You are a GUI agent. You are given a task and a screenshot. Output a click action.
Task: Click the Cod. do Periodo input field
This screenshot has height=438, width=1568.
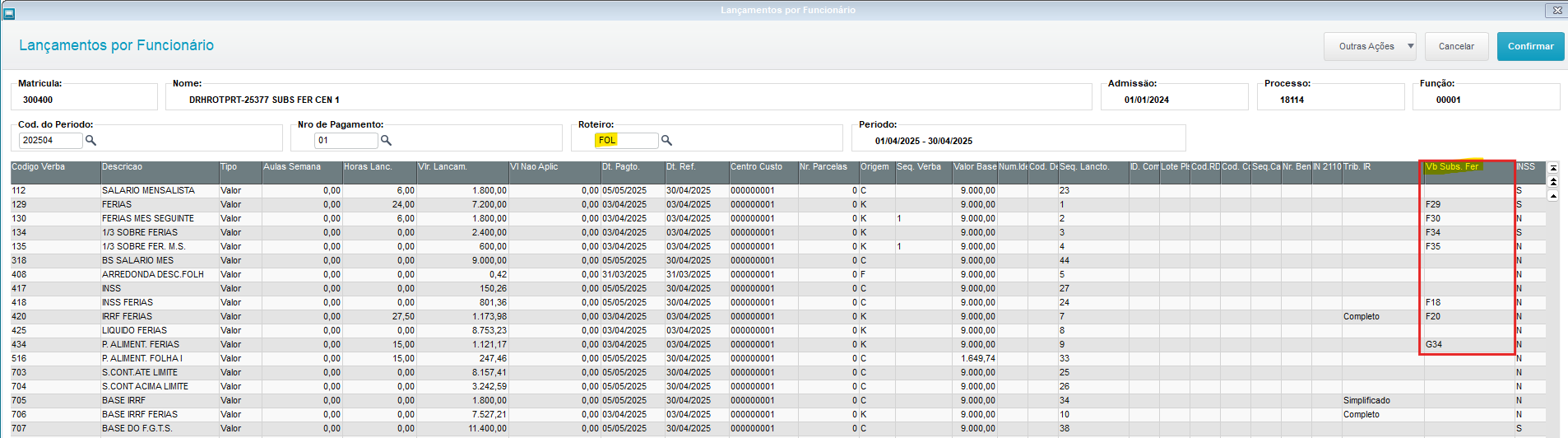(50, 141)
